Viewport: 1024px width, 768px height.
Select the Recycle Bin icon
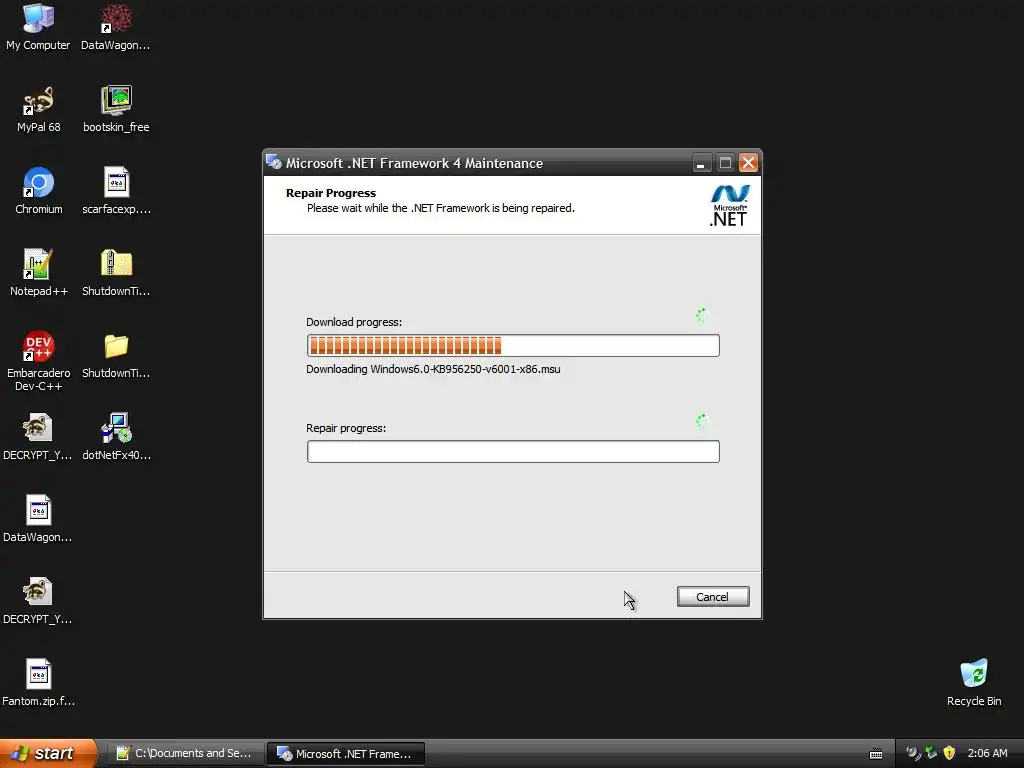point(974,683)
